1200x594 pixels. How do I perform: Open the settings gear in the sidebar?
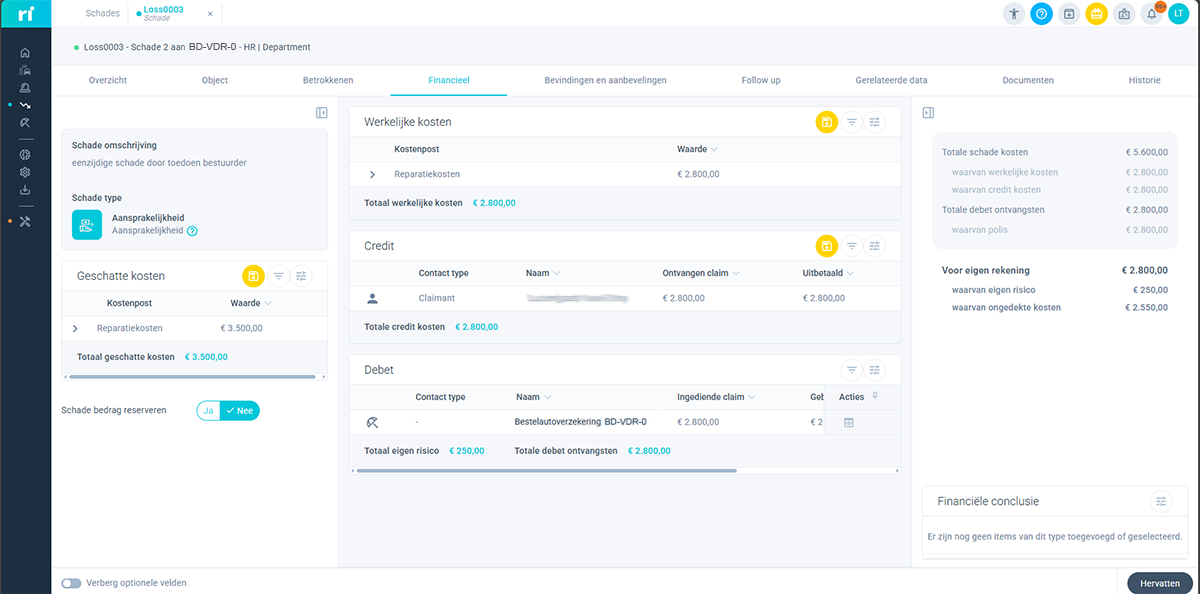click(25, 172)
